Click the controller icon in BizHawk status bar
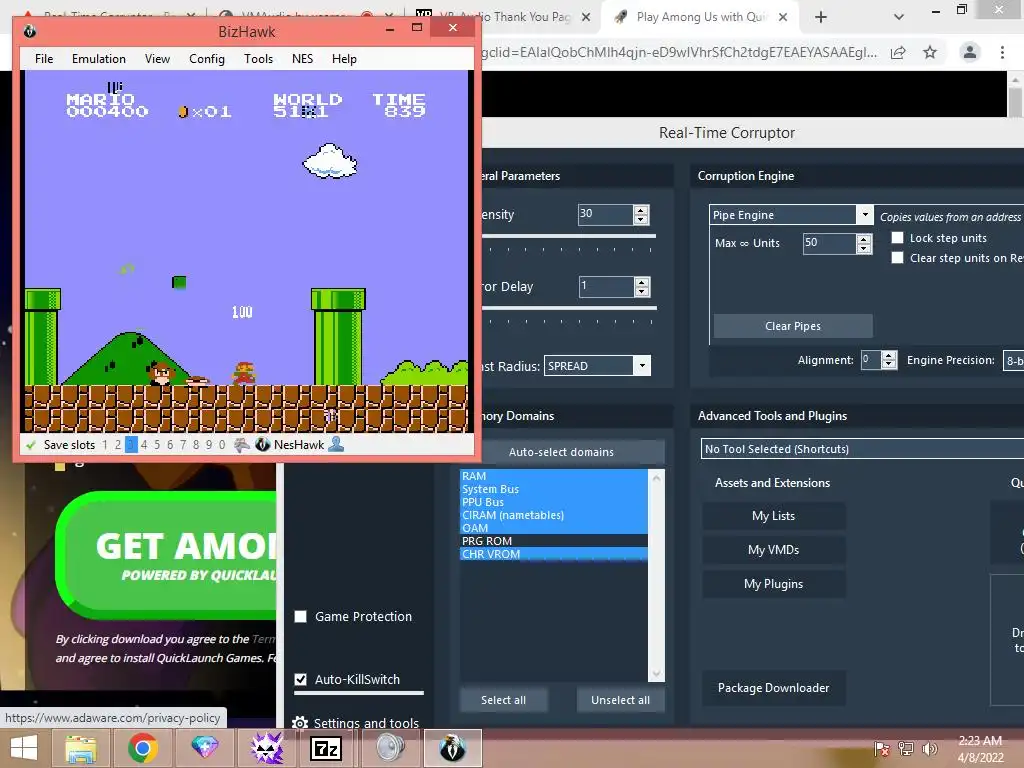This screenshot has height=768, width=1024. pos(242,445)
